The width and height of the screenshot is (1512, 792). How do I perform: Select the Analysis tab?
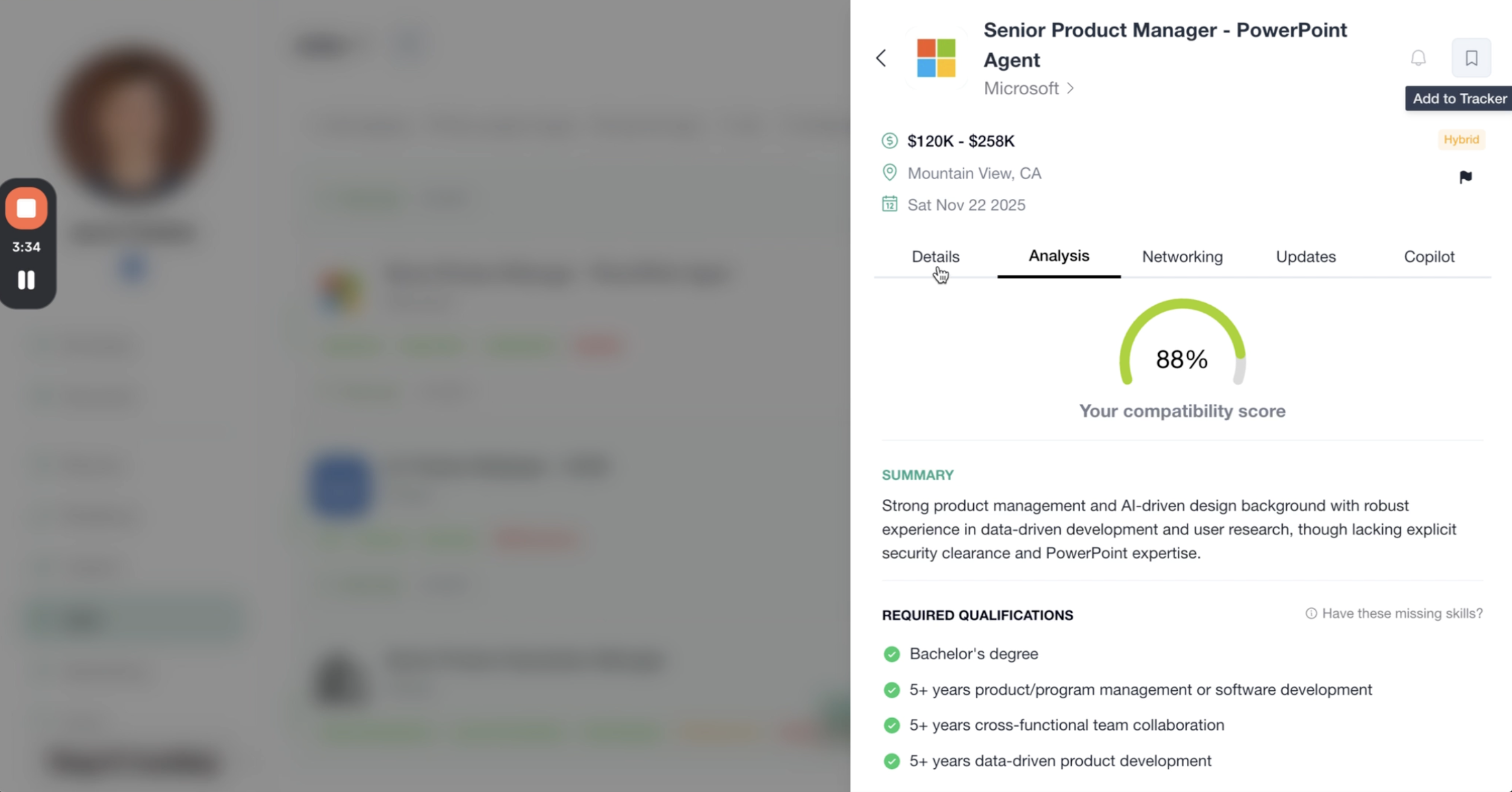[1058, 256]
